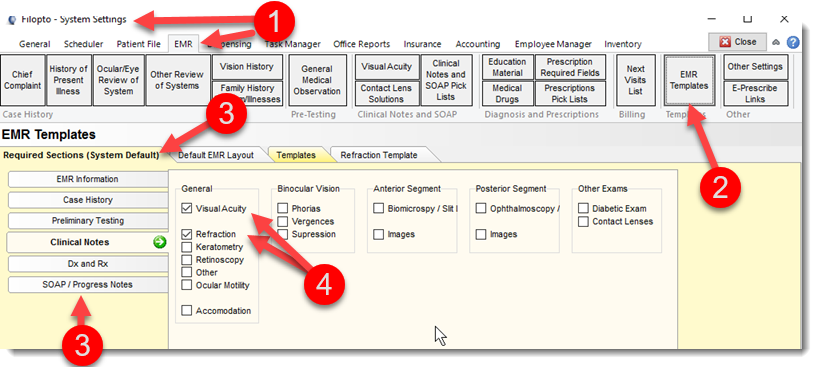Open Next Visits List
817x367 pixels.
click(636, 80)
